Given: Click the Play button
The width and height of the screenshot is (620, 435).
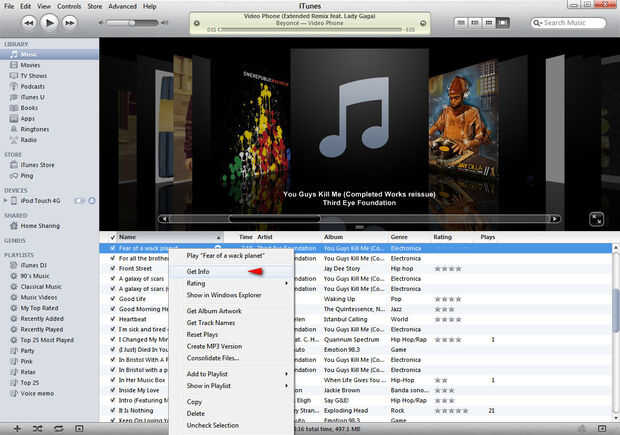Looking at the screenshot, I should click(49, 23).
